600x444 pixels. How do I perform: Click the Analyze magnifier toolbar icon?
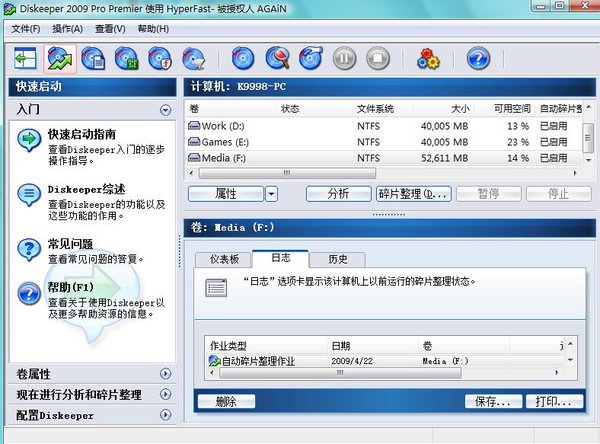[277, 59]
